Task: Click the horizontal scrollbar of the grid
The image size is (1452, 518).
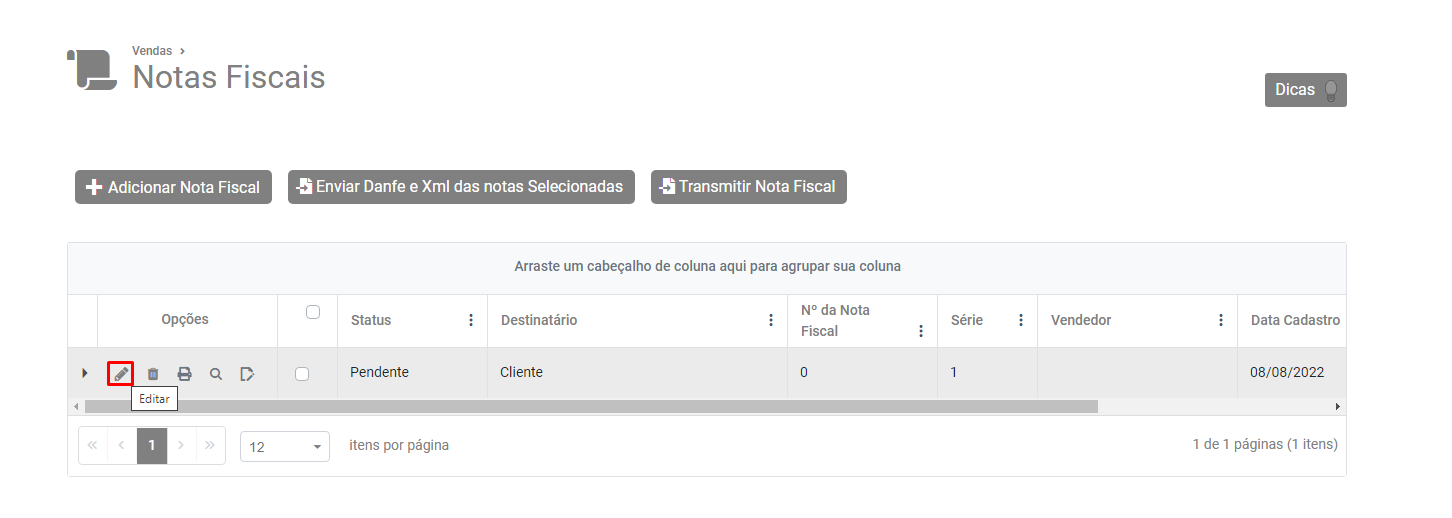Action: [590, 407]
